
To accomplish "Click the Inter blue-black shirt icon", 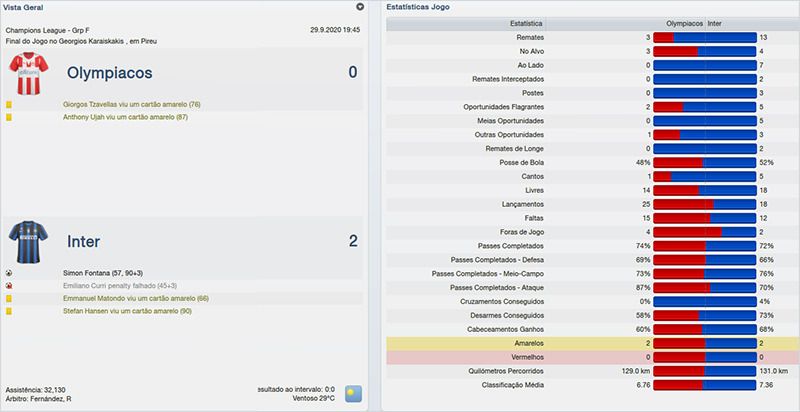I will pyautogui.click(x=28, y=242).
